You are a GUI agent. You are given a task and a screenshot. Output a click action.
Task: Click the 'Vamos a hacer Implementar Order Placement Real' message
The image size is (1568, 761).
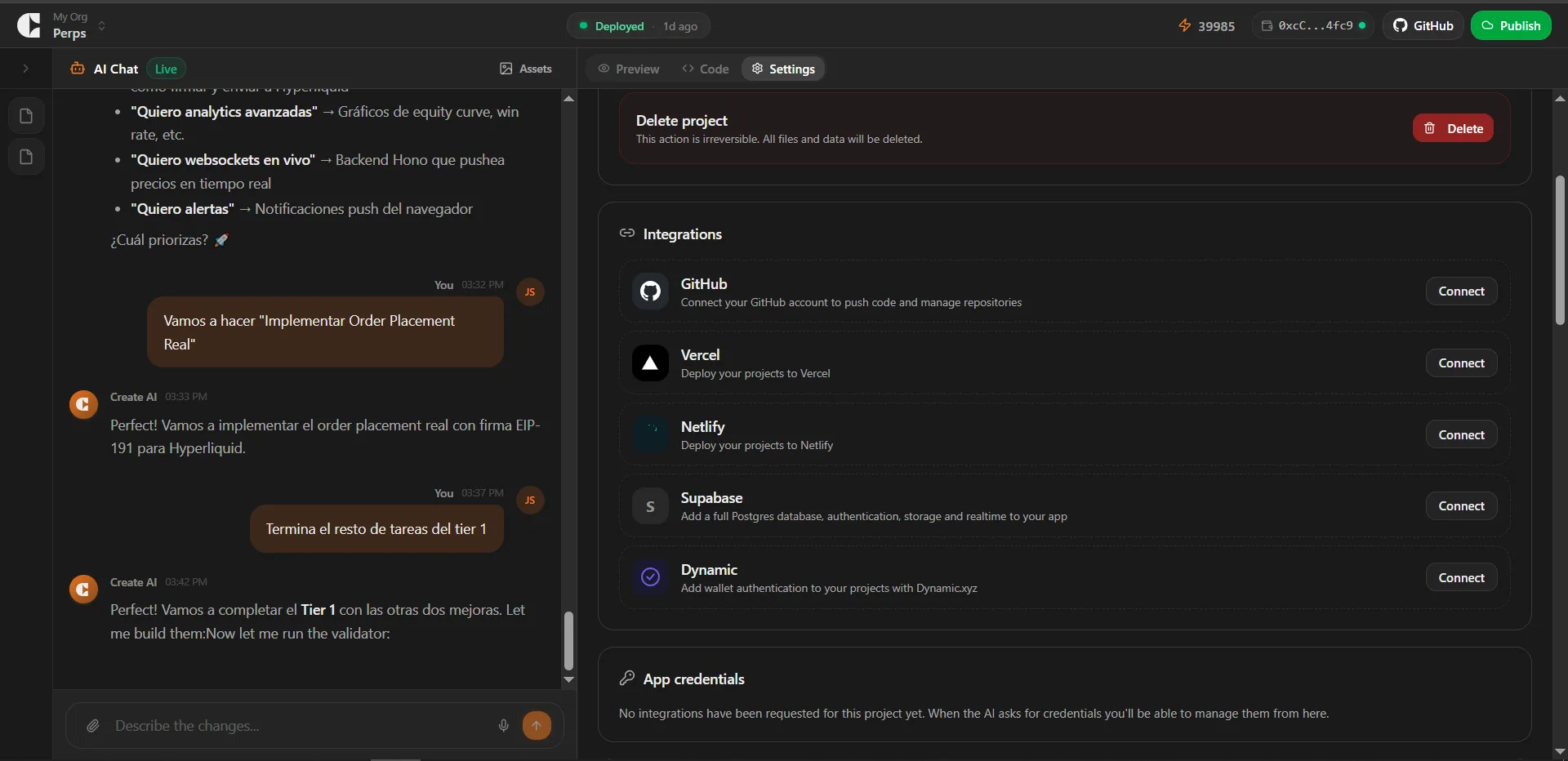point(325,332)
